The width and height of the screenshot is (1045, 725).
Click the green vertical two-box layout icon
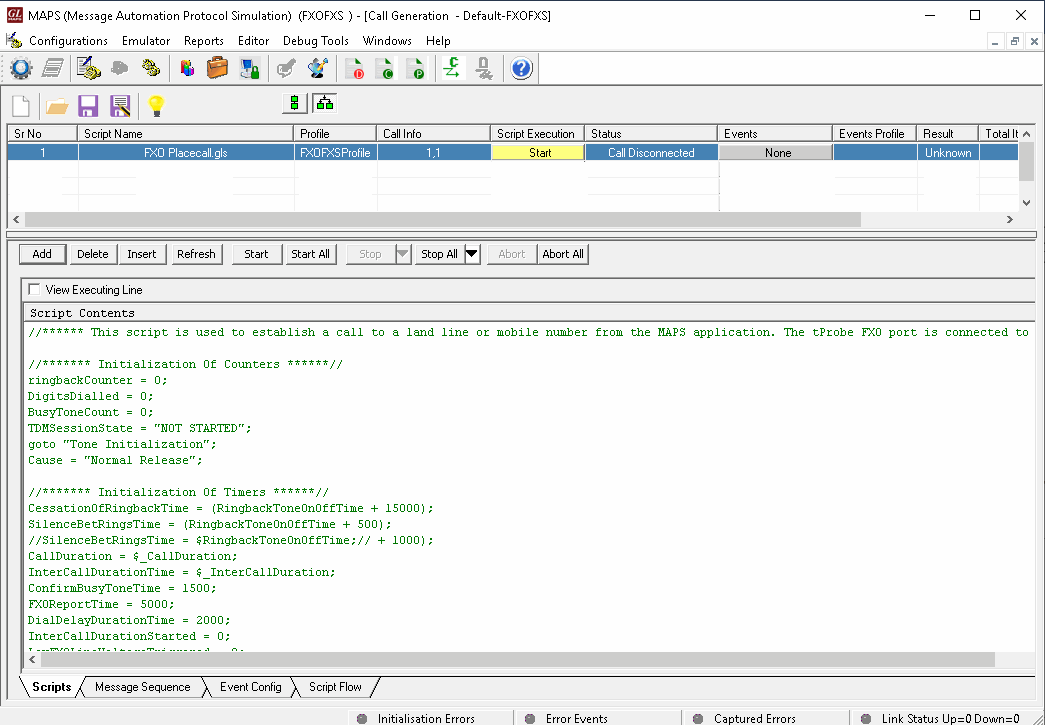pyautogui.click(x=295, y=103)
